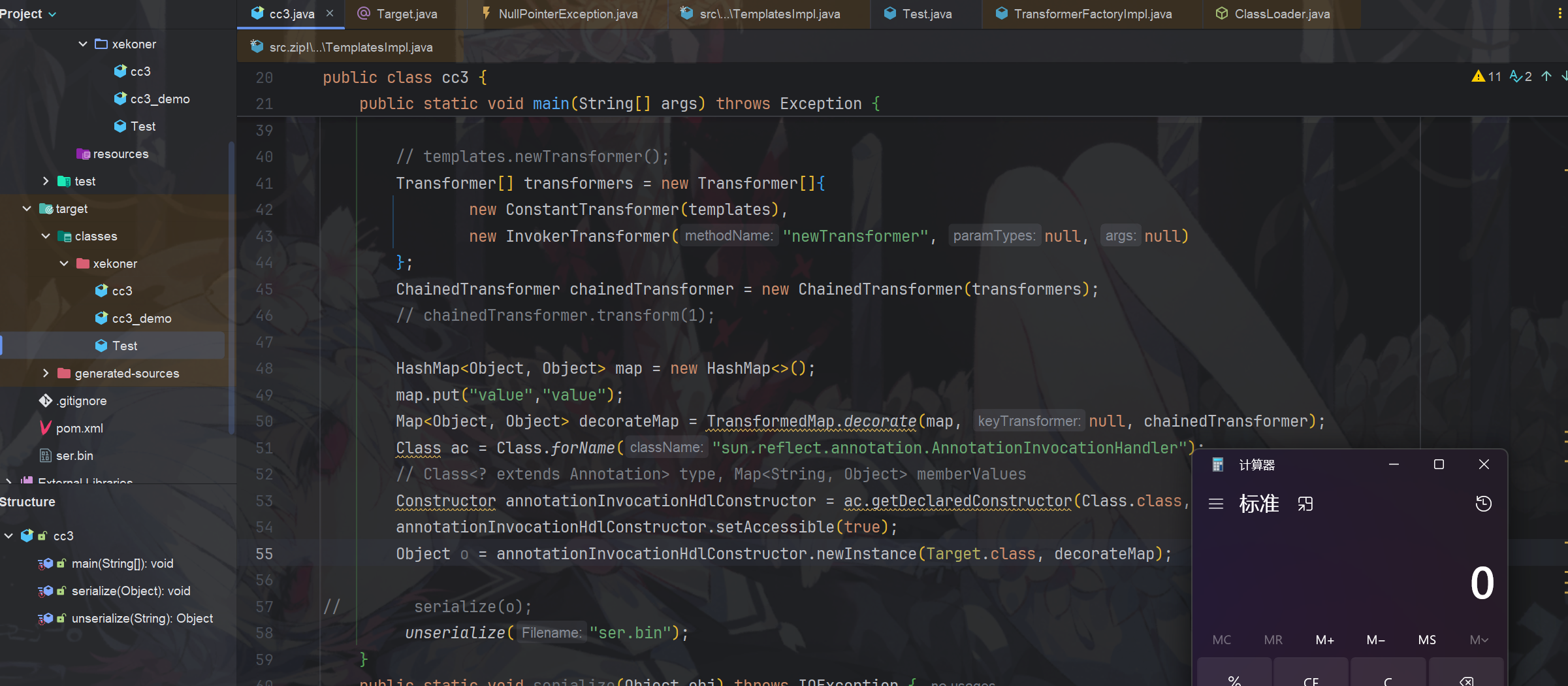Image resolution: width=1568 pixels, height=686 pixels.
Task: Click the previous problem up-arrow icon
Action: pos(1546,76)
